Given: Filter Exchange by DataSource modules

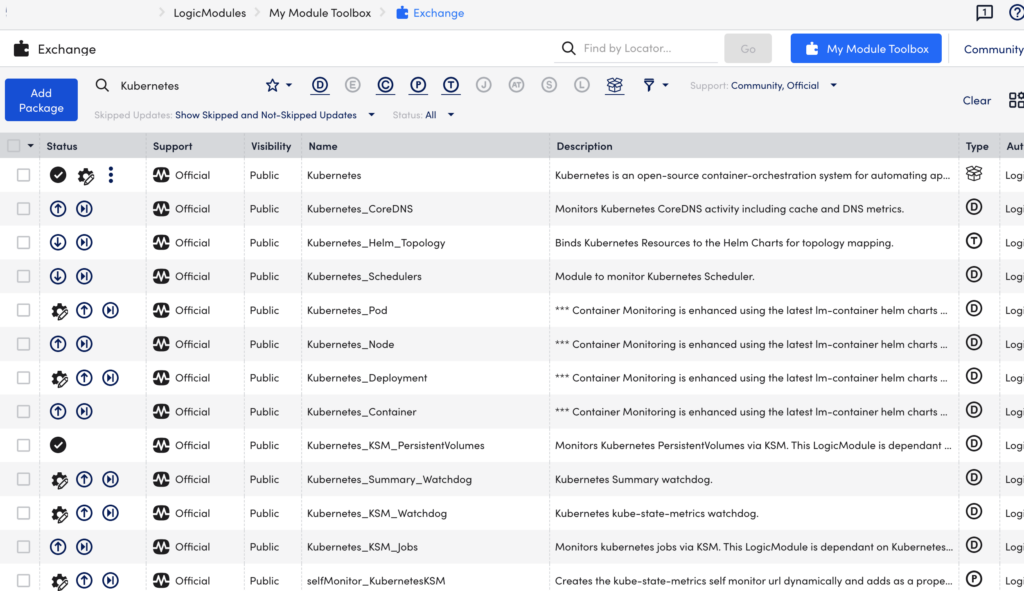Looking at the screenshot, I should click(320, 85).
